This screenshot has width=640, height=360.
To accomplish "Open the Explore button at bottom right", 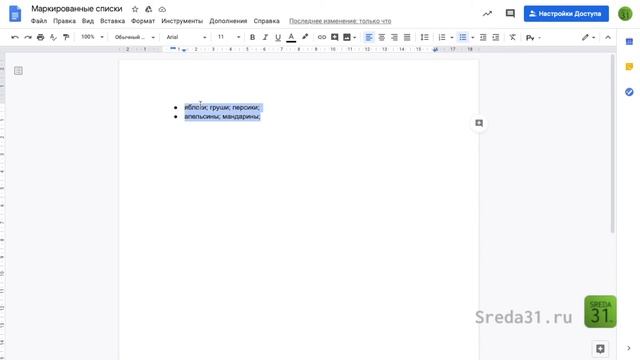I will tap(600, 349).
